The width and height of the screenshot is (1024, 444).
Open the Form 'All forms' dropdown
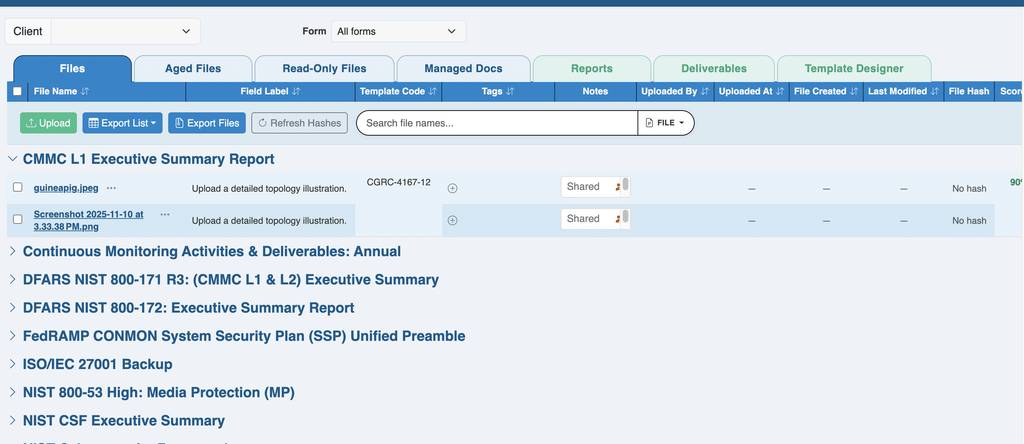click(x=398, y=31)
